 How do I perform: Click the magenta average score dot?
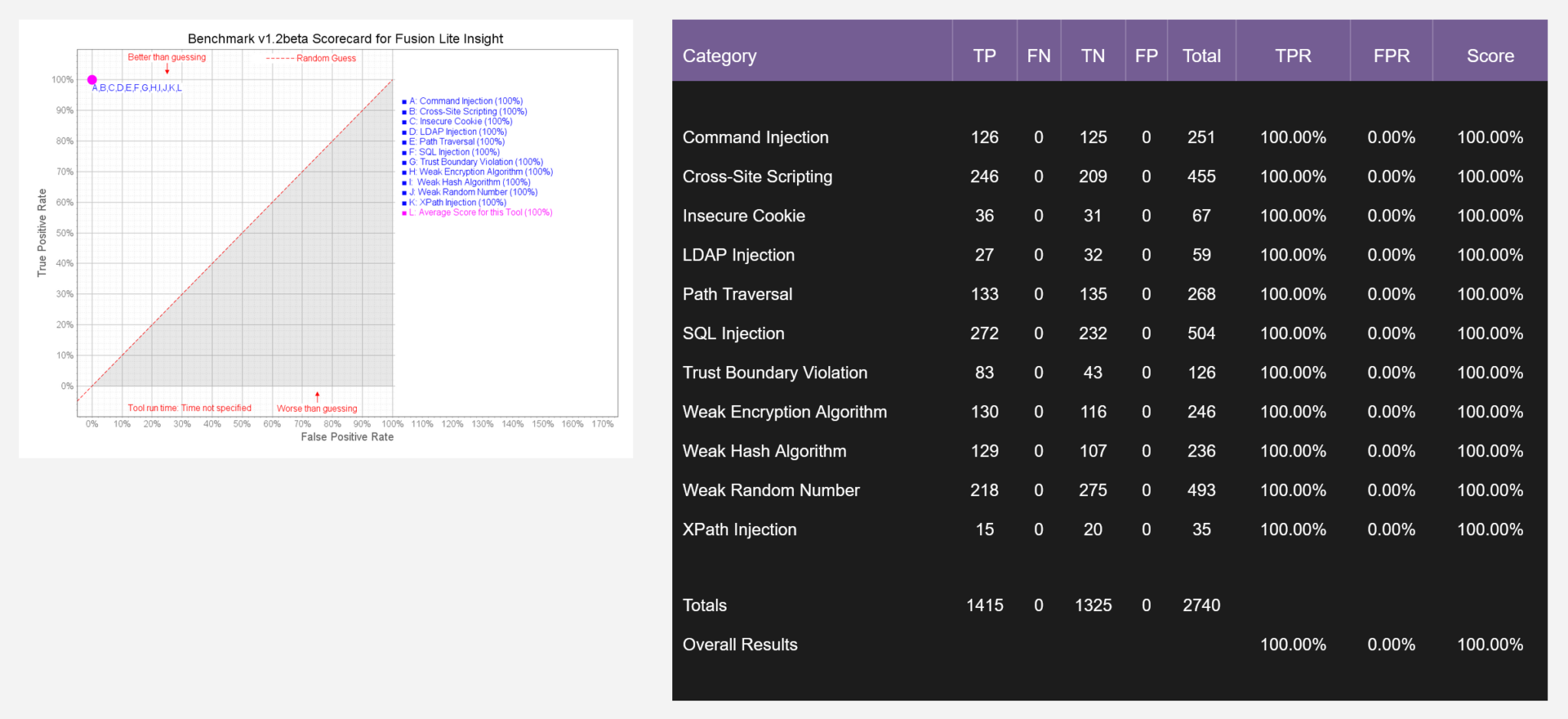[x=92, y=79]
